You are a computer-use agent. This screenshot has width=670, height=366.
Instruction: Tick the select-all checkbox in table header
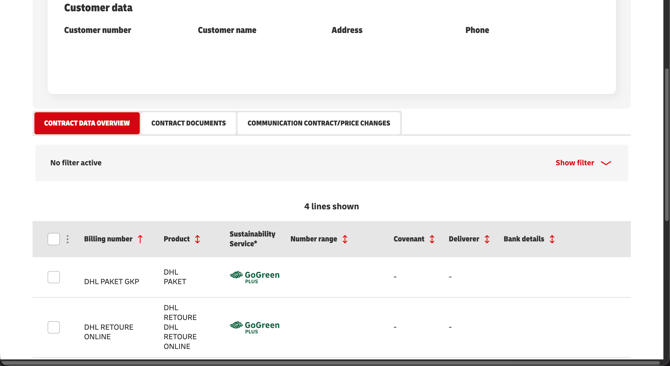tap(53, 239)
